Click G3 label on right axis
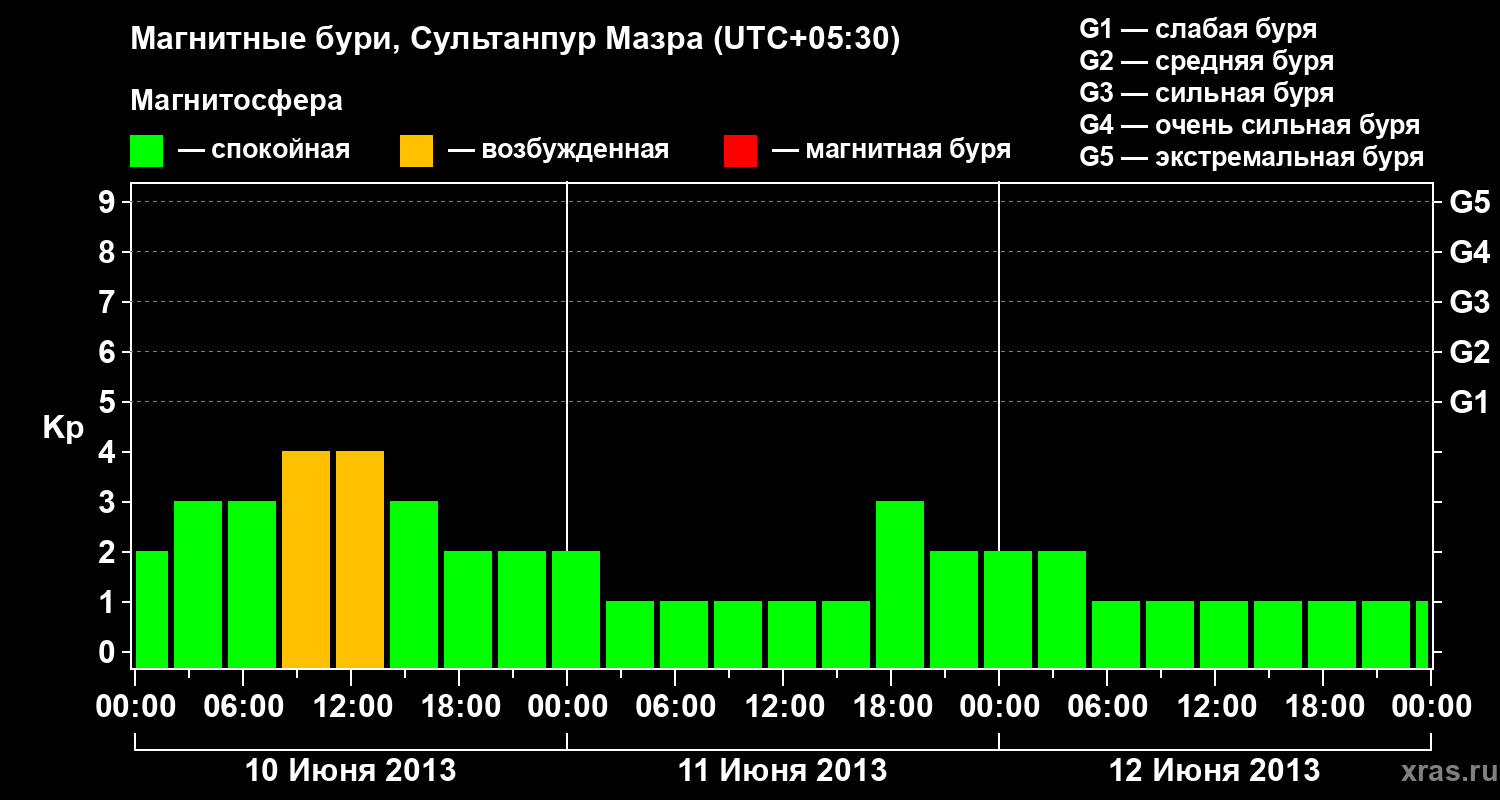This screenshot has height=800, width=1500. pyautogui.click(x=1469, y=302)
